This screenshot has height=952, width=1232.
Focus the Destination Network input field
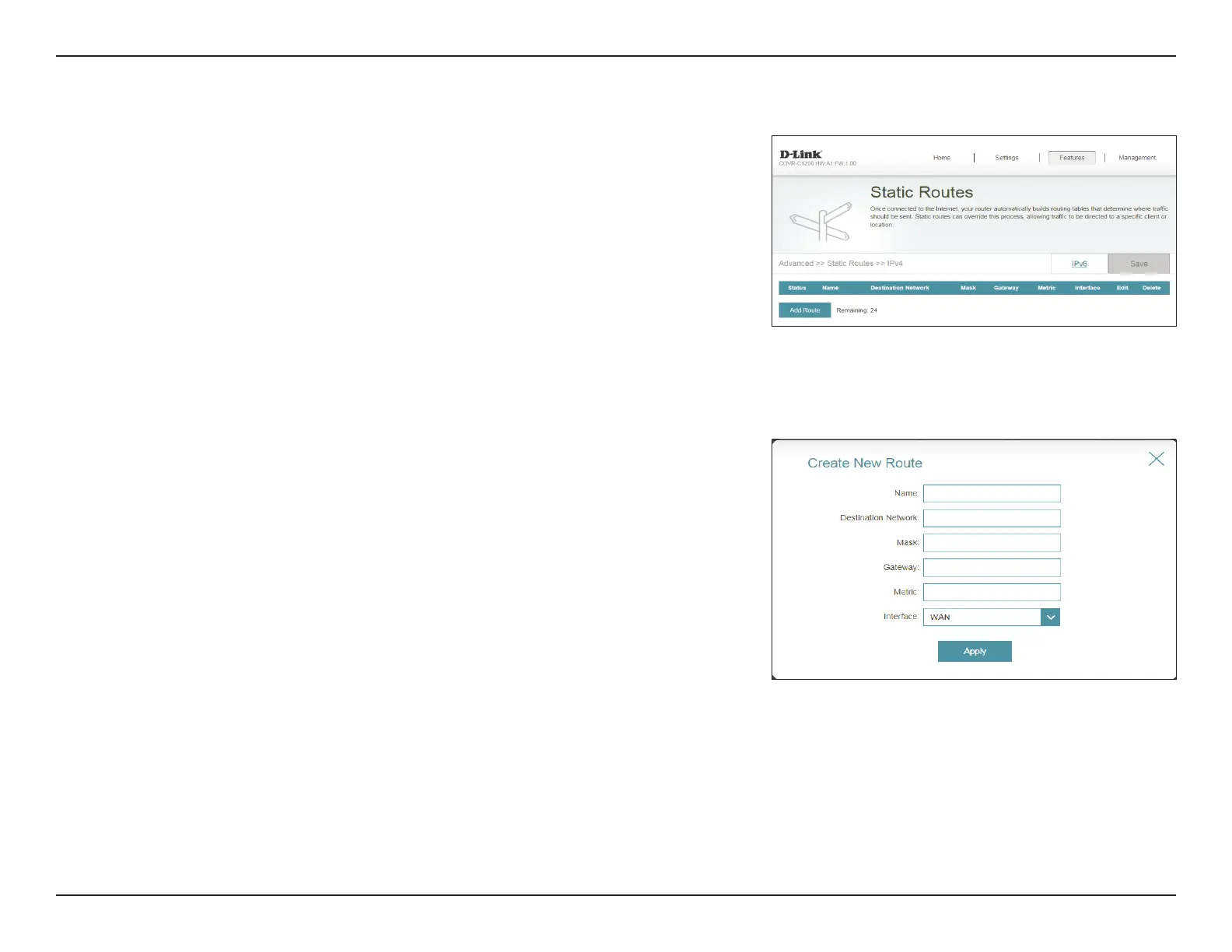[992, 519]
